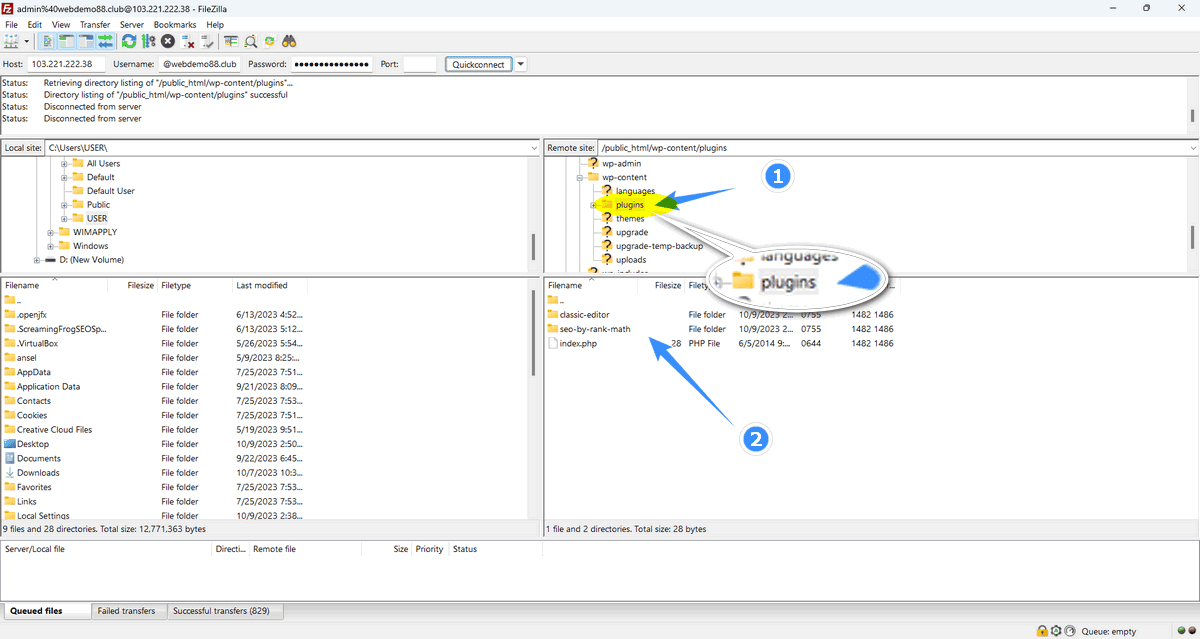Toggle the local directory tree display
Image resolution: width=1200 pixels, height=639 pixels.
point(66,42)
